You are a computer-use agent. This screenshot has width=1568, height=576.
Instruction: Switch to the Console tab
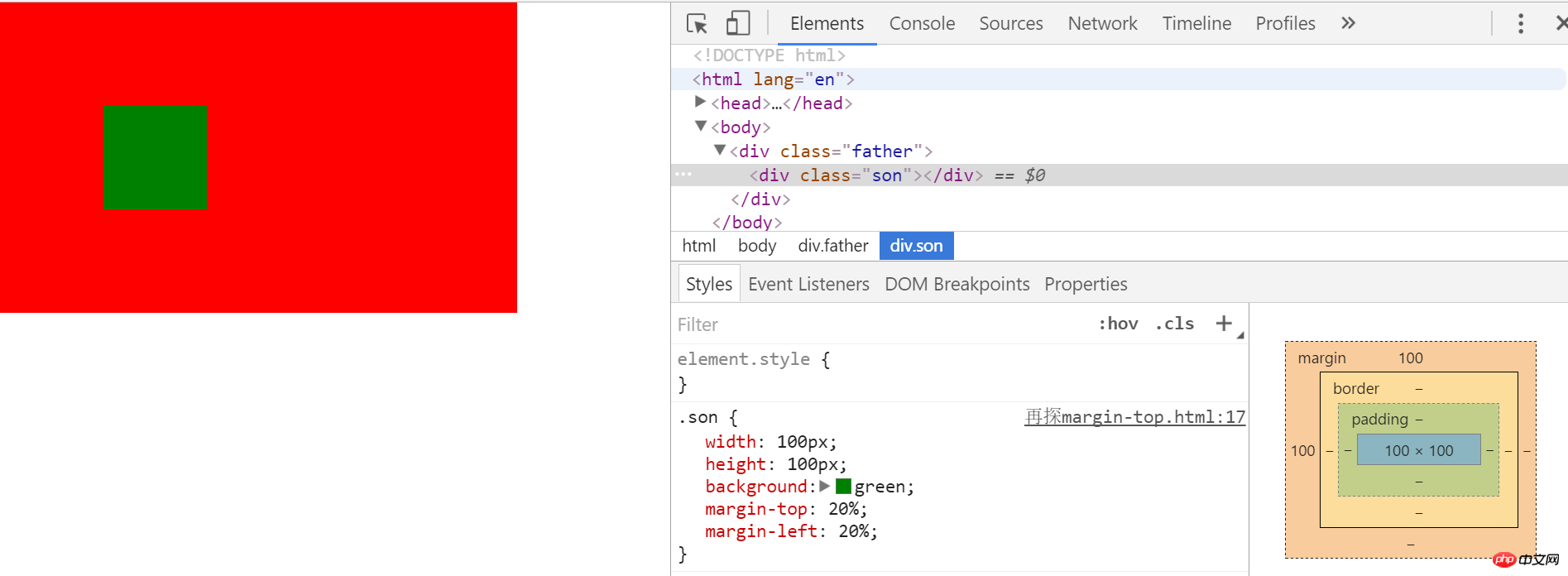tap(922, 23)
